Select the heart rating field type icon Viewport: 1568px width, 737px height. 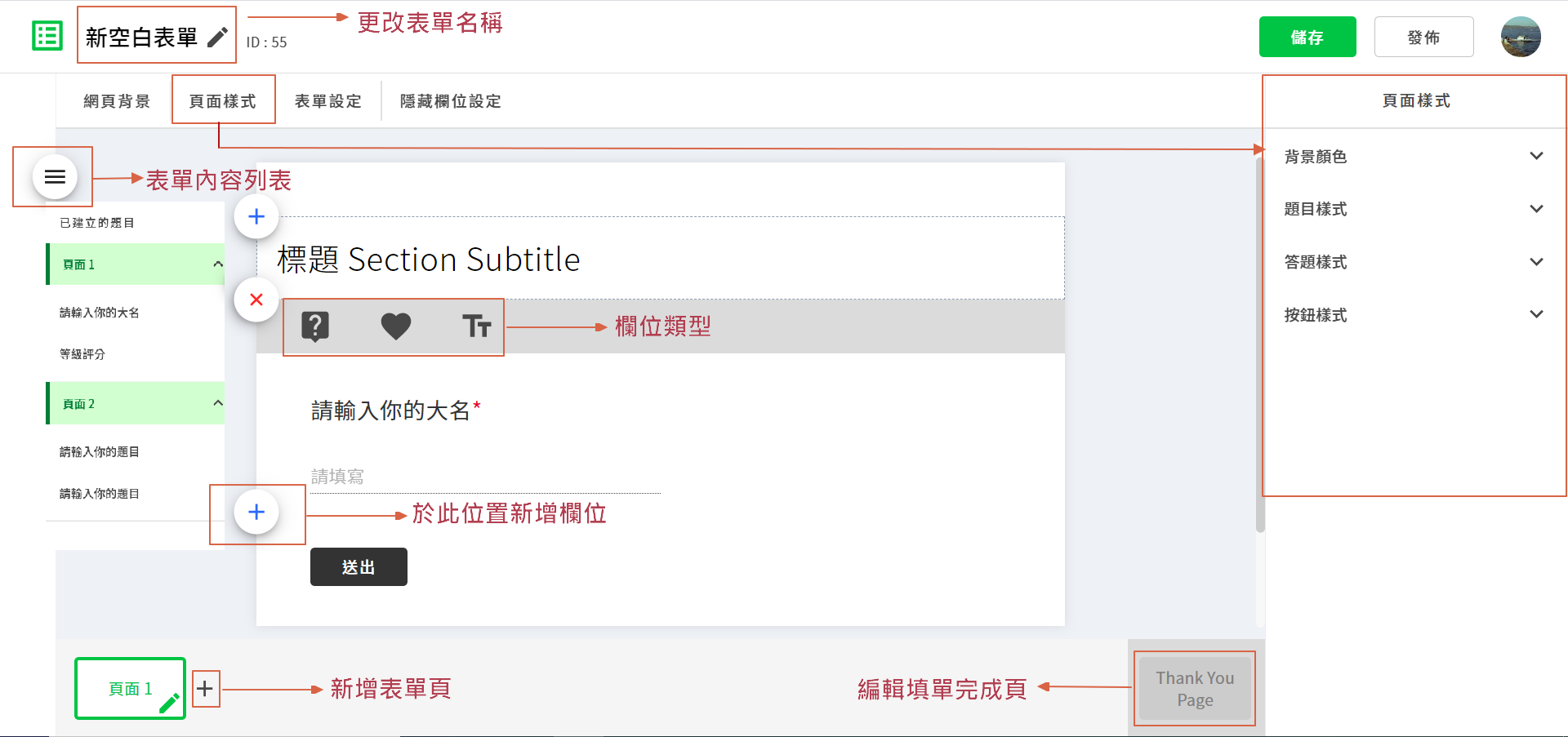pos(396,326)
